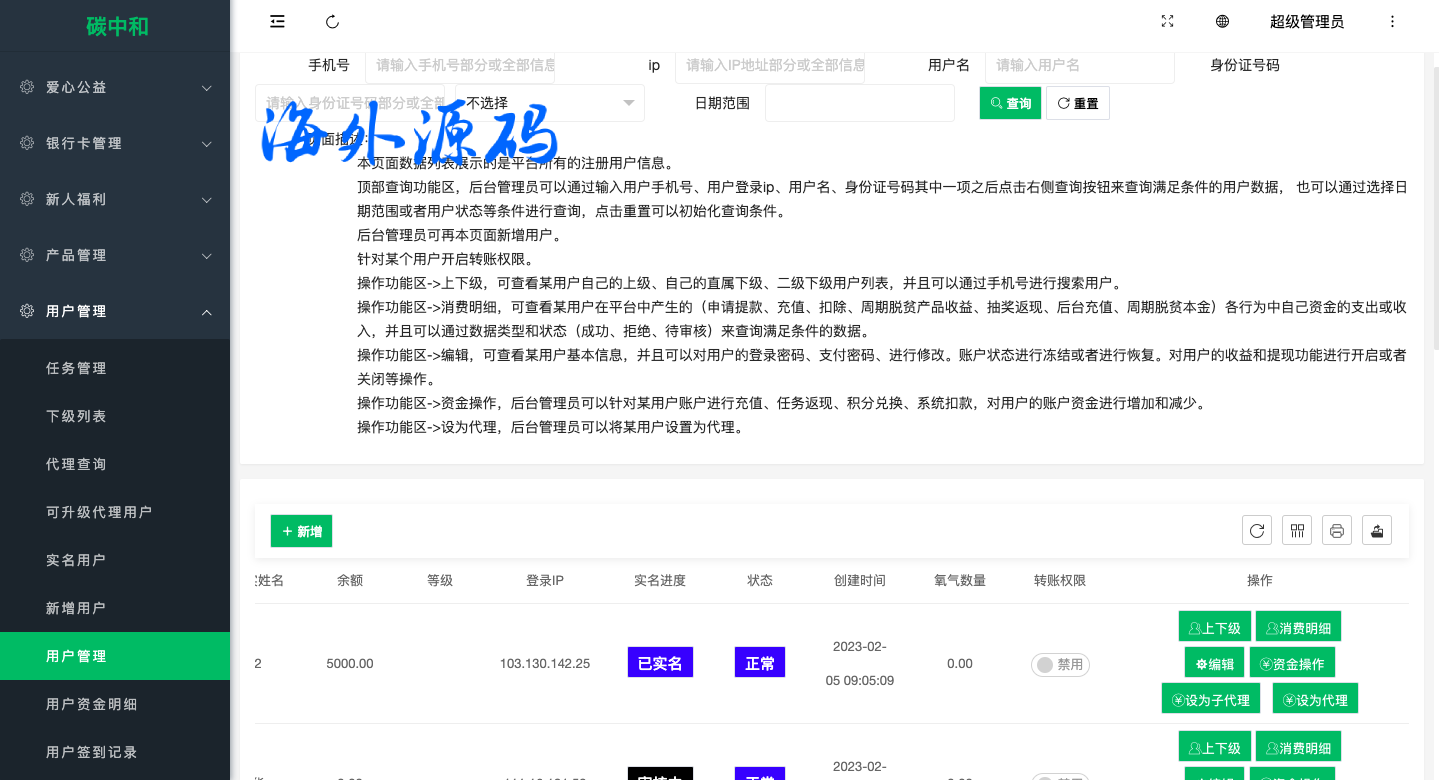
Task: Click the 日期范围 date range input field
Action: point(859,103)
